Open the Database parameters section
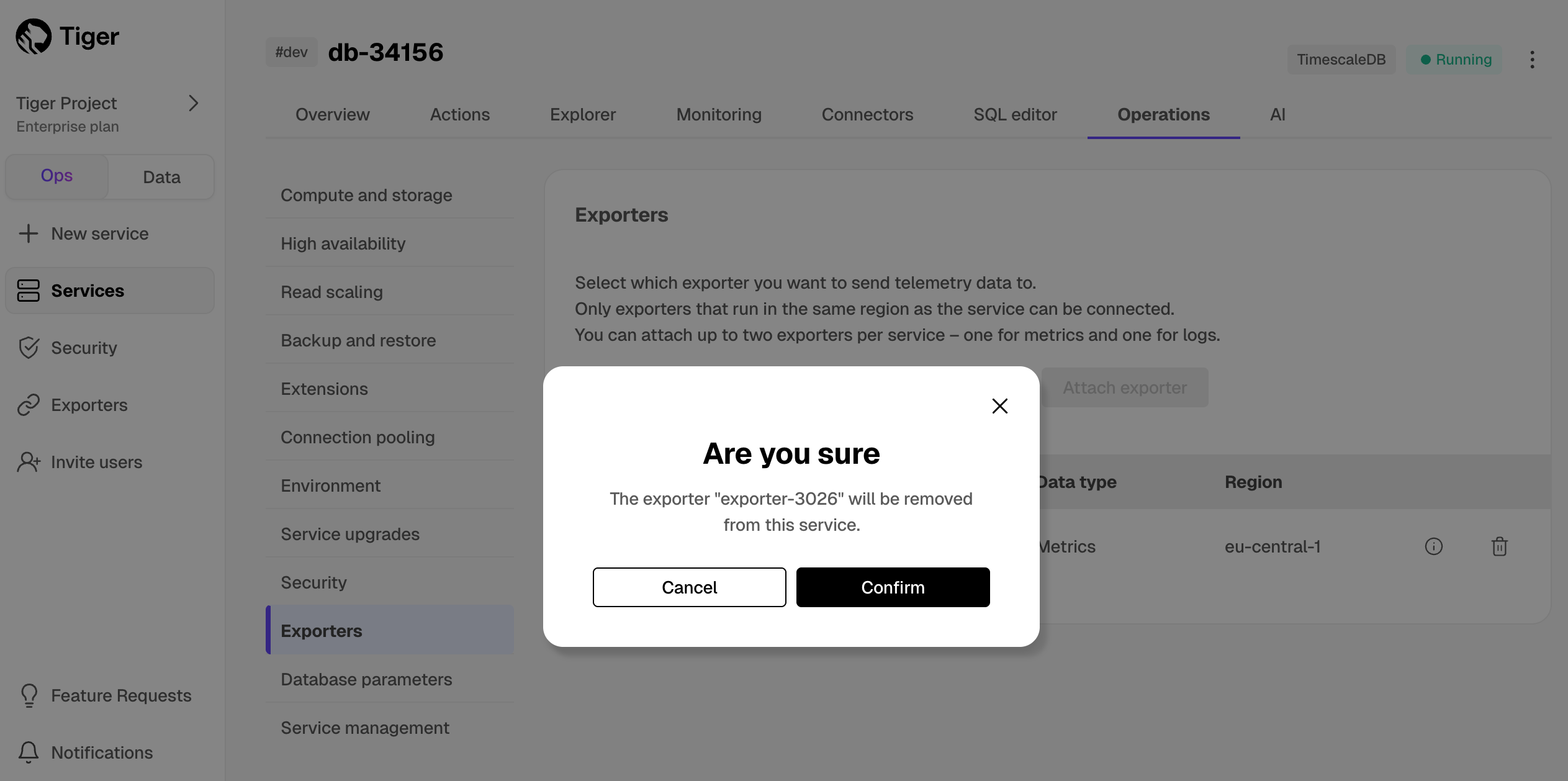The width and height of the screenshot is (1568, 781). click(x=366, y=679)
